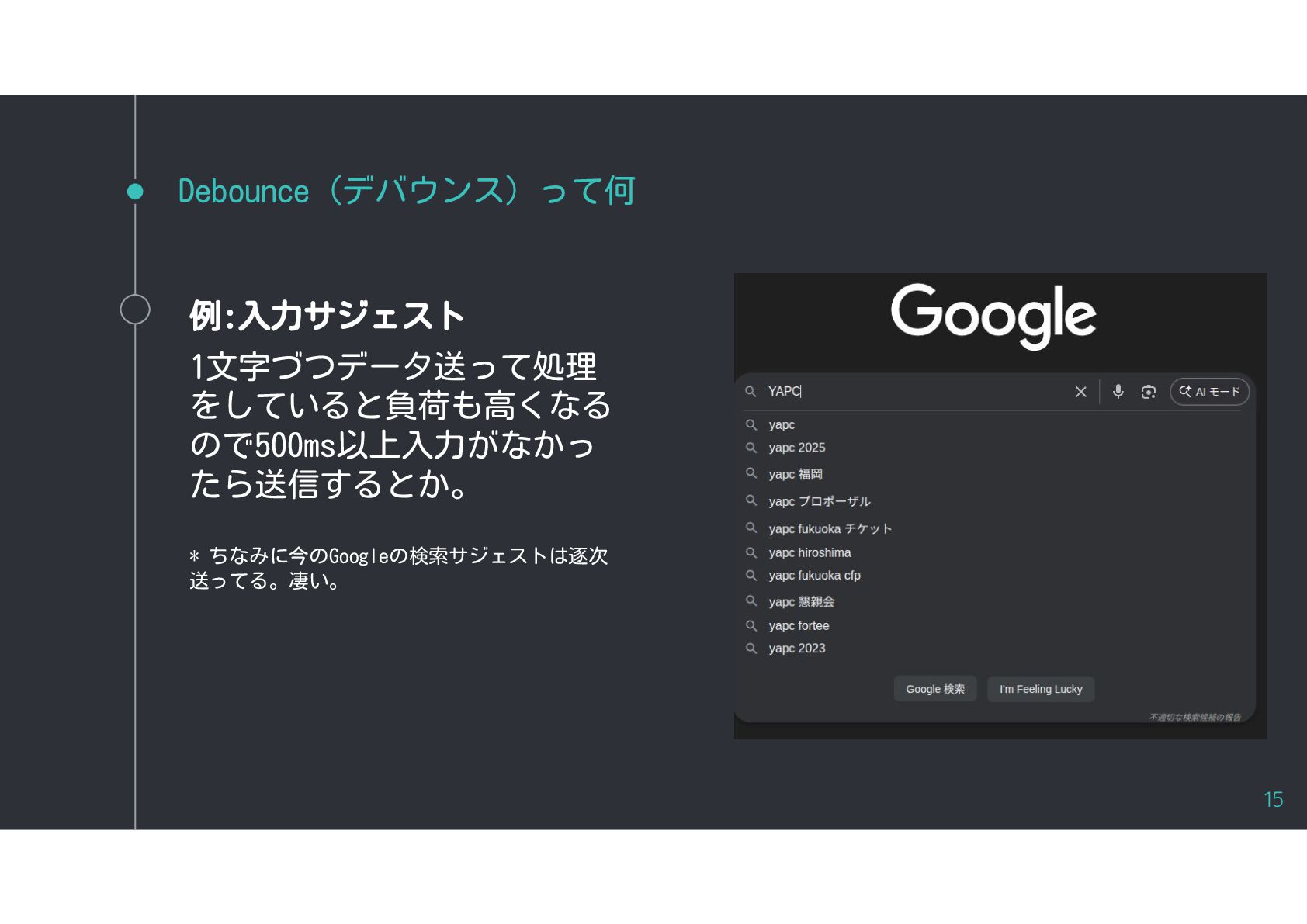Click the magnifier icon beside "yapc fortee"
1307x924 pixels.
click(x=751, y=625)
